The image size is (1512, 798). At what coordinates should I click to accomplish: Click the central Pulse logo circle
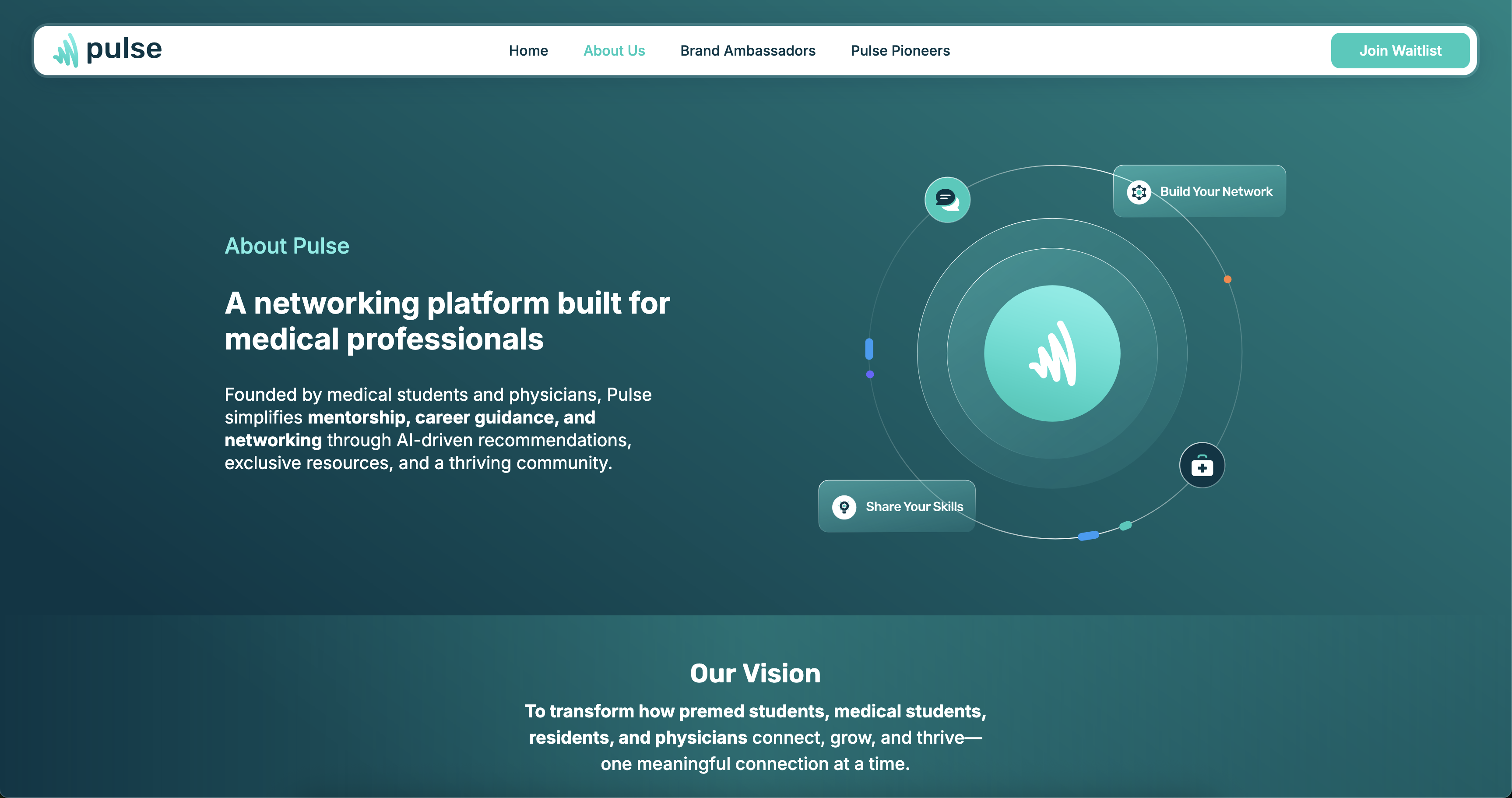click(x=1052, y=353)
